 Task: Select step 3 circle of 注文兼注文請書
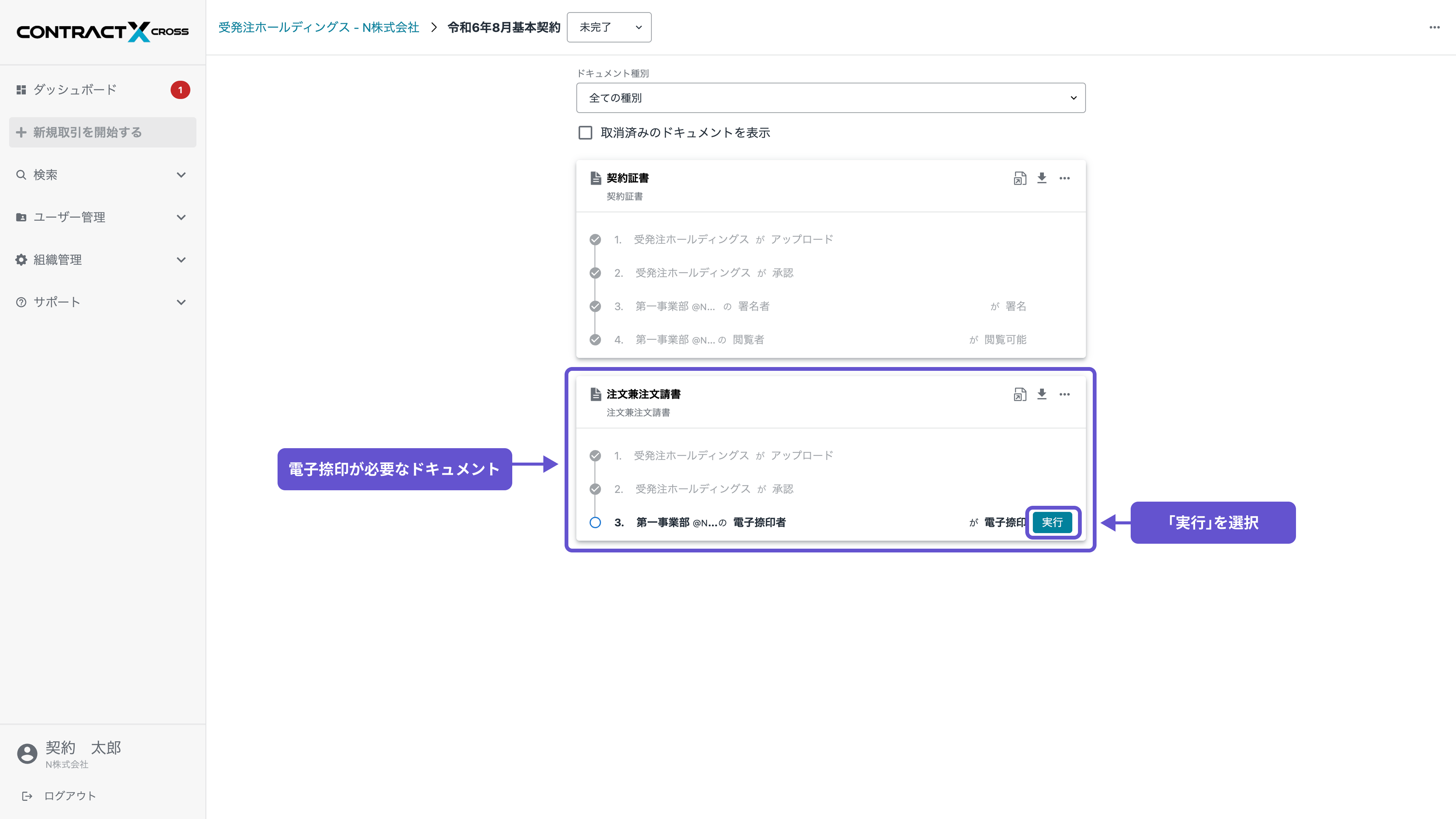595,523
